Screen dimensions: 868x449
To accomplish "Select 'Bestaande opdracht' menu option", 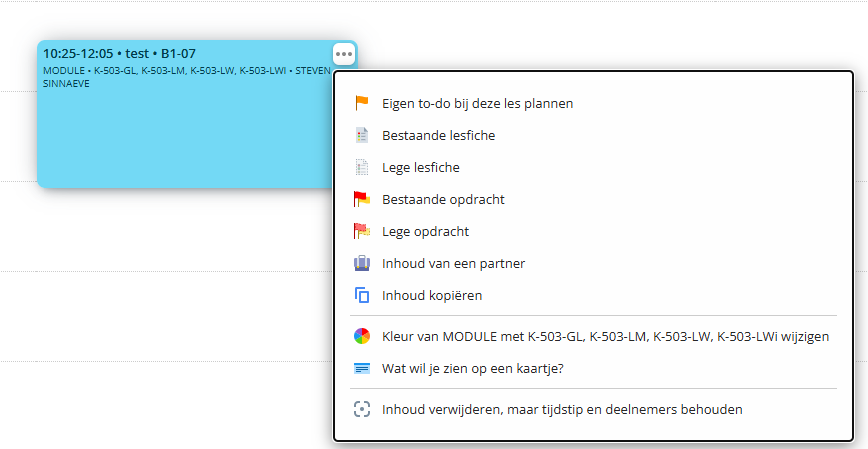I will [443, 199].
